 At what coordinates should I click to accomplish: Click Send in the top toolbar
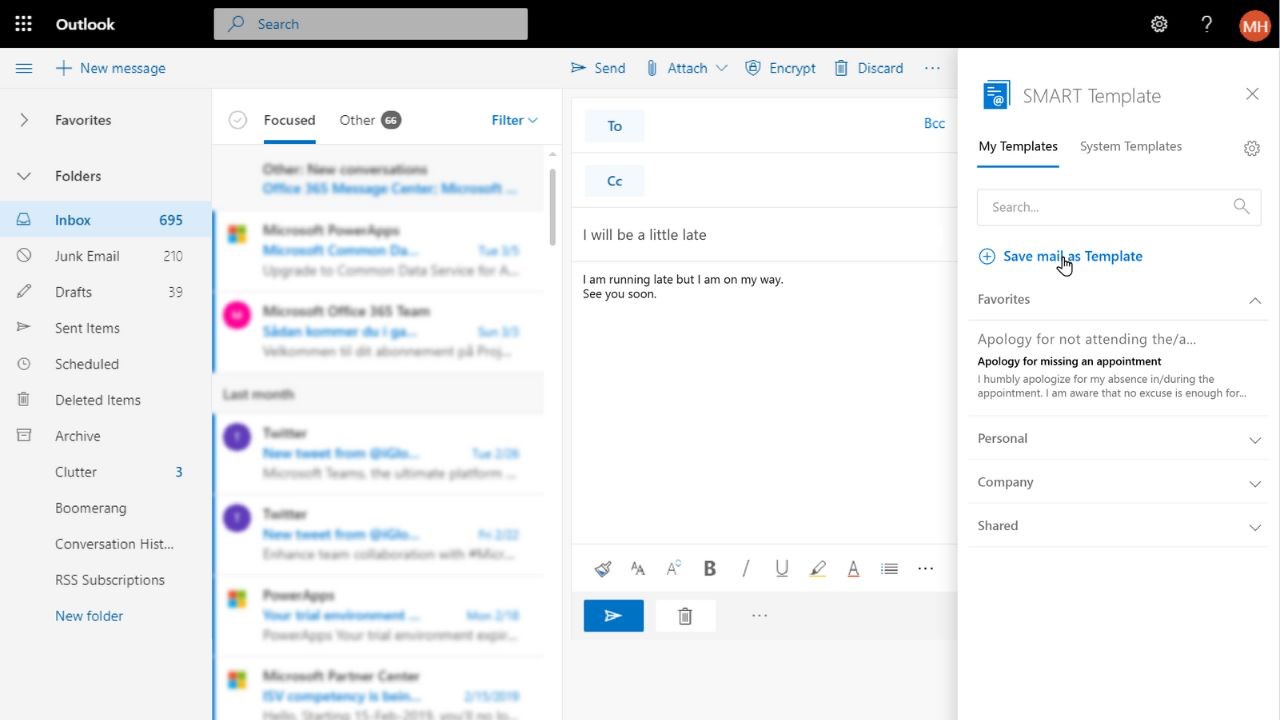[x=598, y=68]
